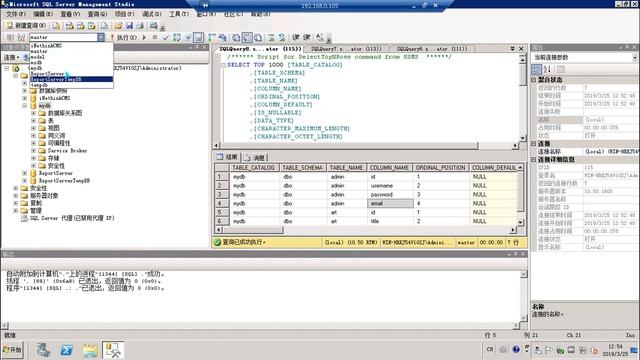Click the New Query (新建查询) button
640x360 pixels.
pyautogui.click(x=26, y=25)
